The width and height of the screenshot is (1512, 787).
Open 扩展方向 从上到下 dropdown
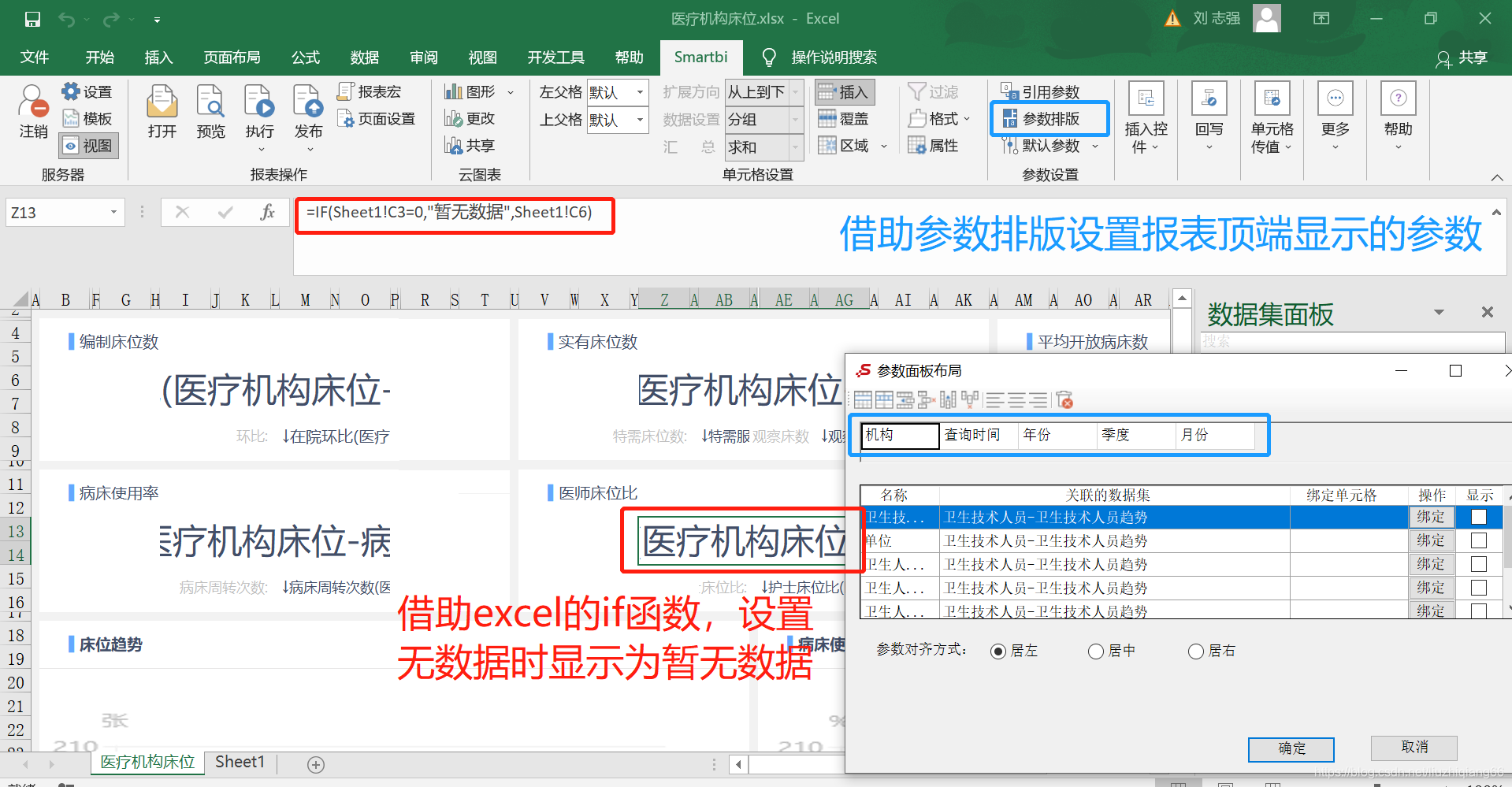click(796, 92)
